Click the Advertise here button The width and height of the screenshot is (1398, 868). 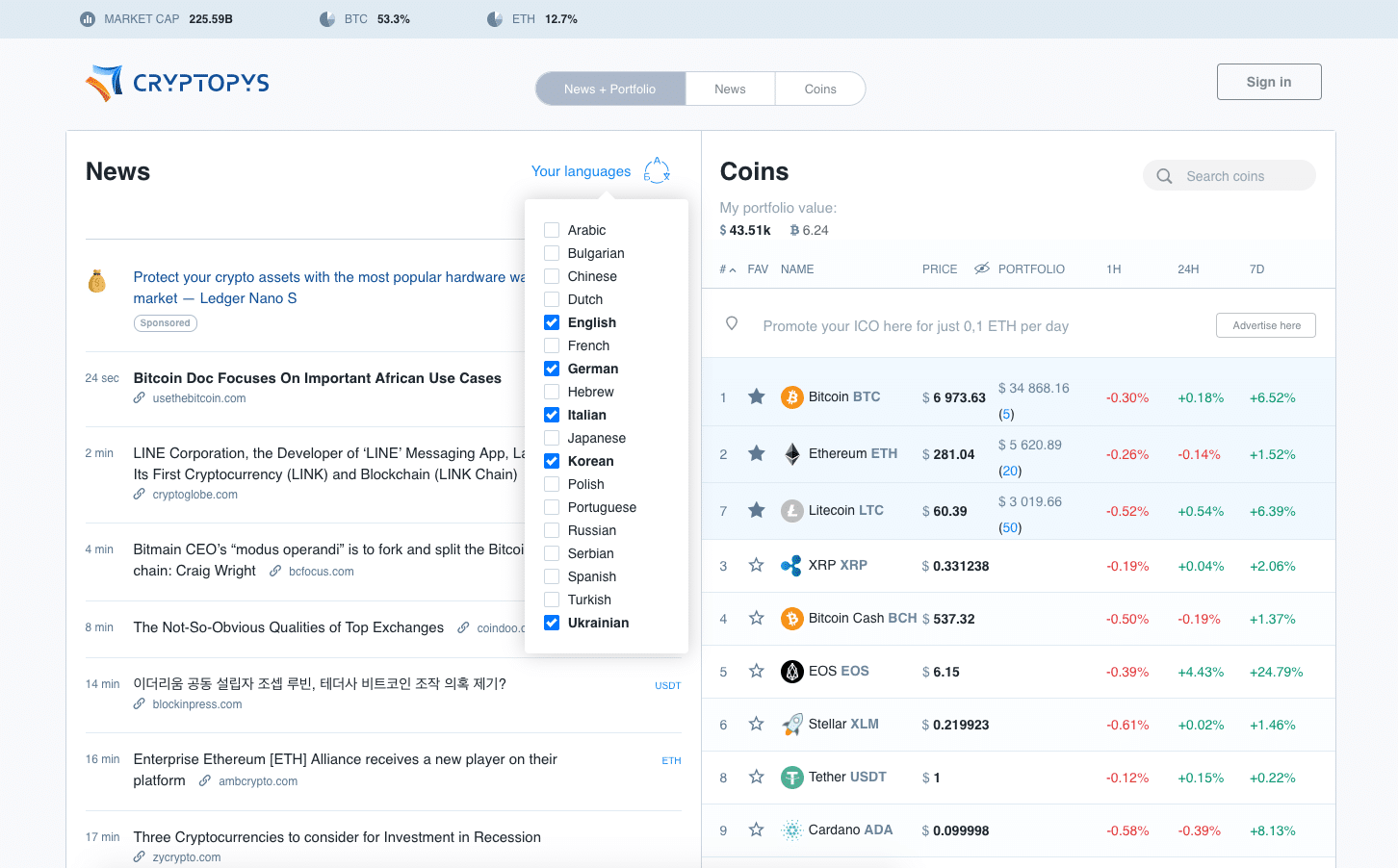[1266, 325]
